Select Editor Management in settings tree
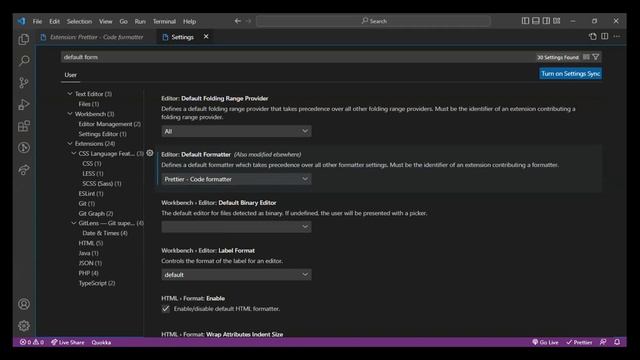Screen dimensions: 640x360 109,124
